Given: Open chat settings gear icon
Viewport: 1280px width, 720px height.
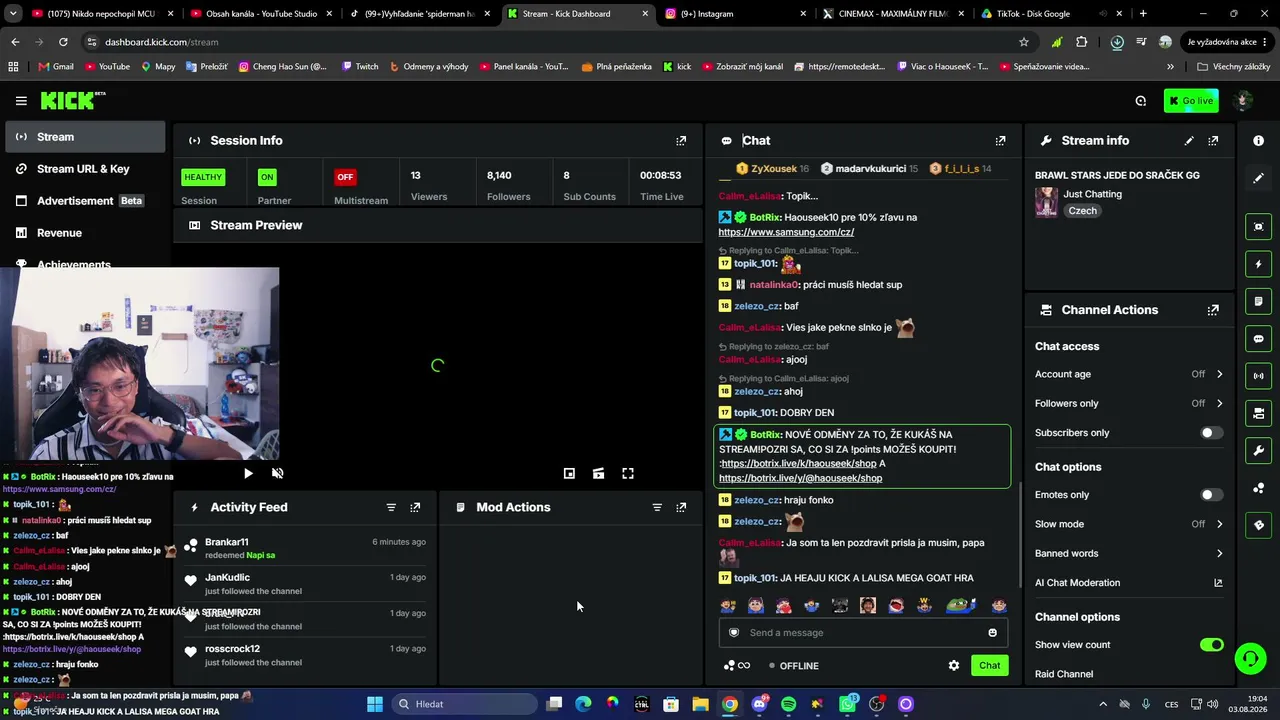Looking at the screenshot, I should [954, 666].
